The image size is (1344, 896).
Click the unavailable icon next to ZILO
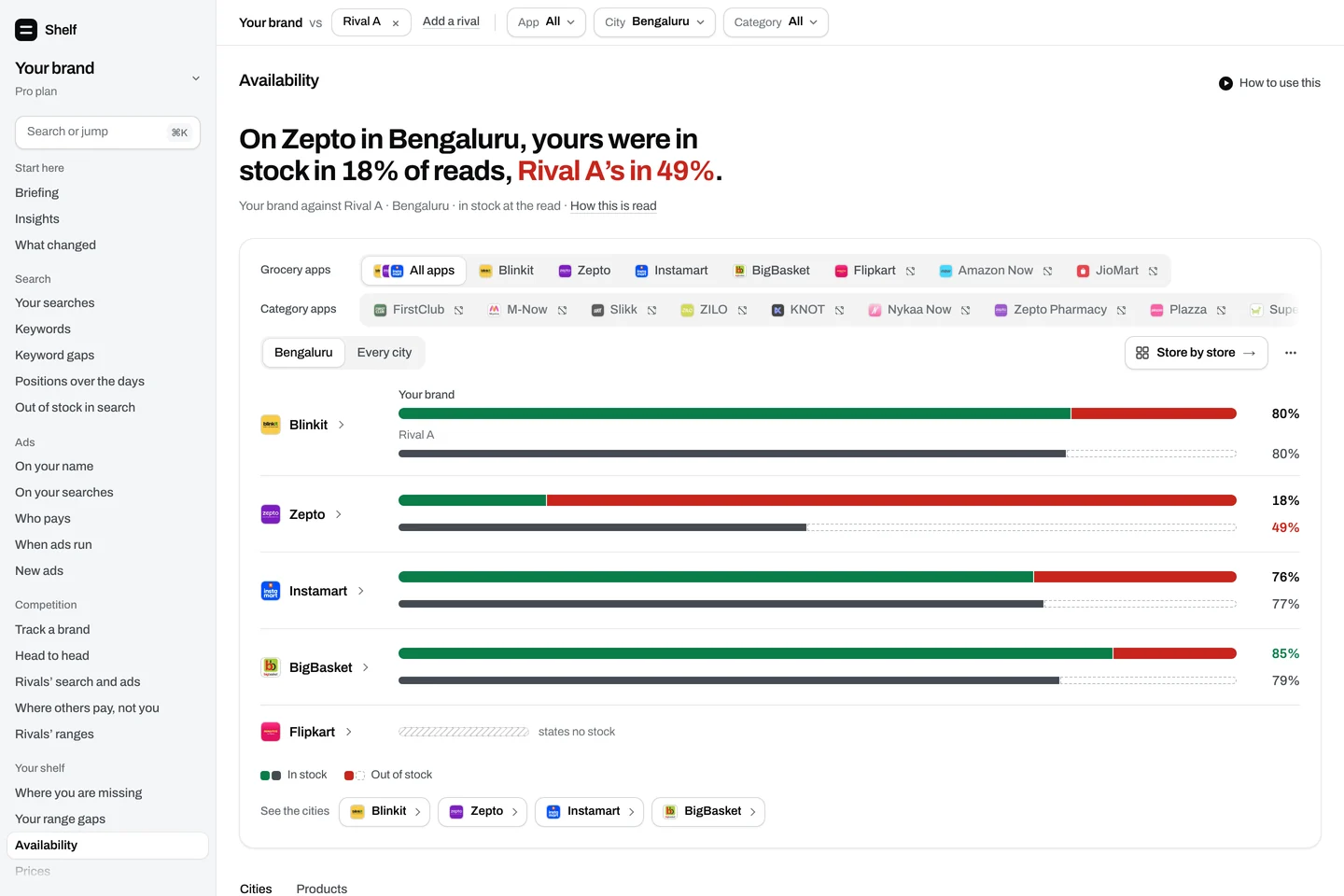(x=742, y=311)
